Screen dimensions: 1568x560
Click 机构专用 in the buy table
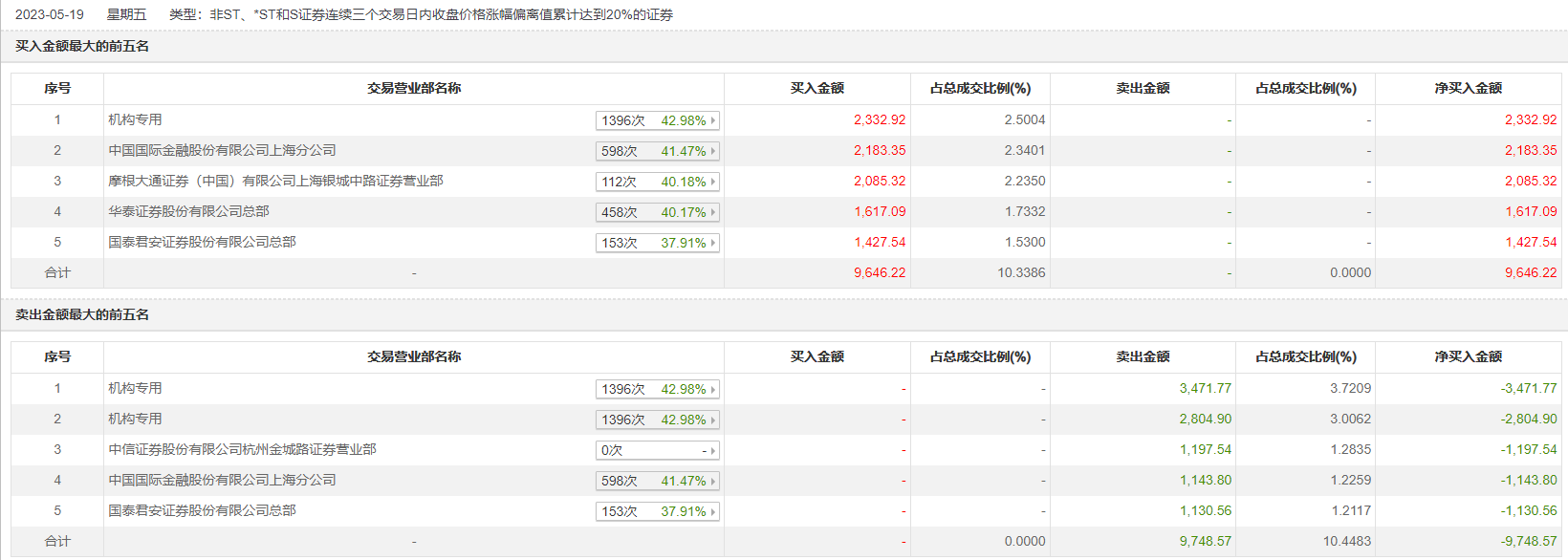pos(135,119)
